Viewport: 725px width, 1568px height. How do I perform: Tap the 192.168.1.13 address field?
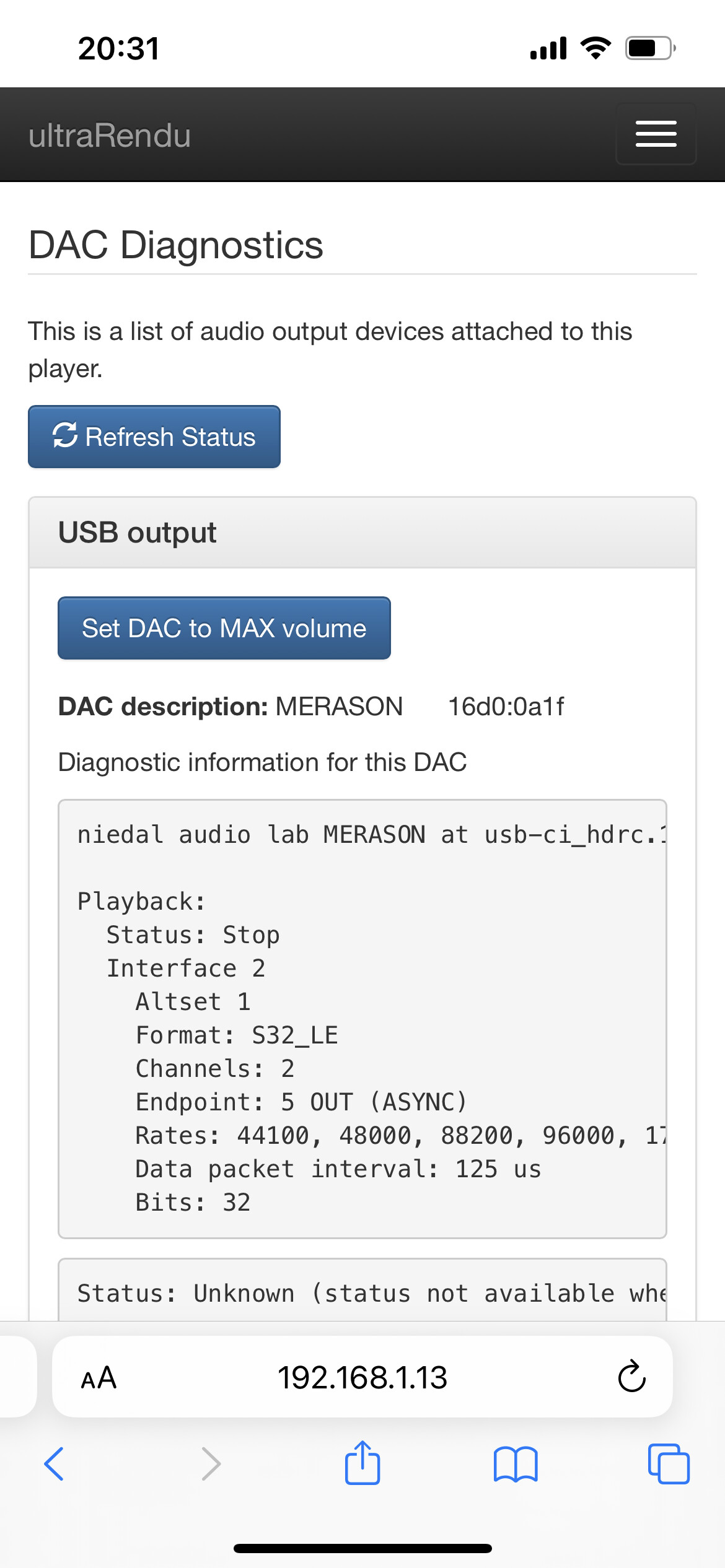(362, 1378)
